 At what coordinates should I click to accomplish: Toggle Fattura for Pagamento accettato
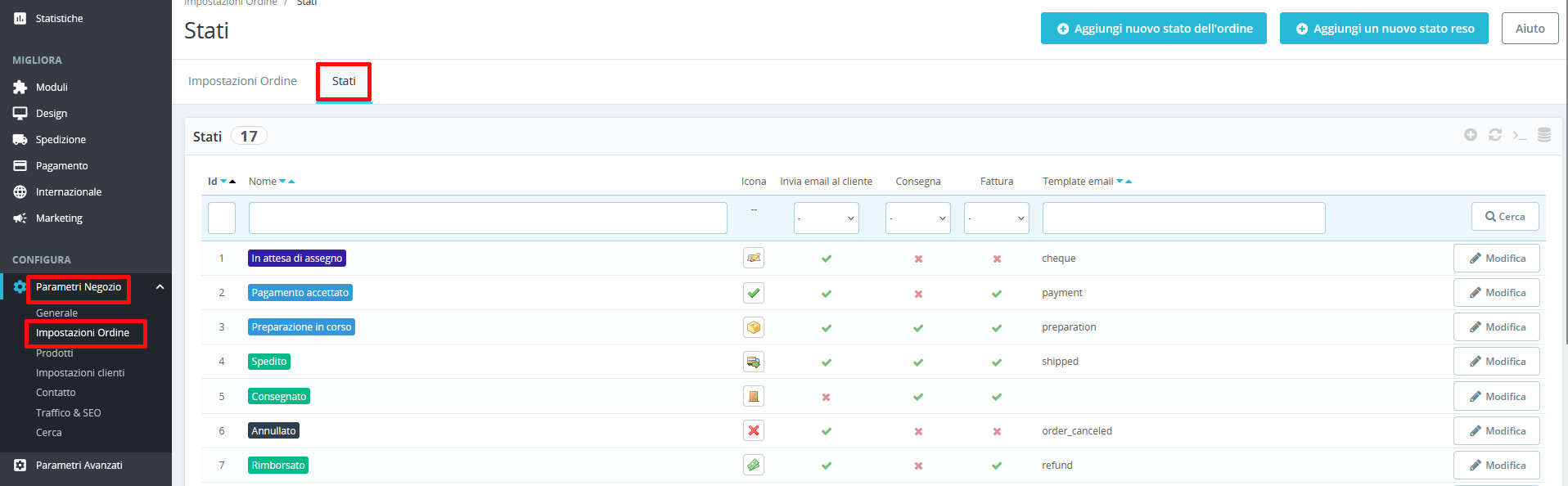997,294
